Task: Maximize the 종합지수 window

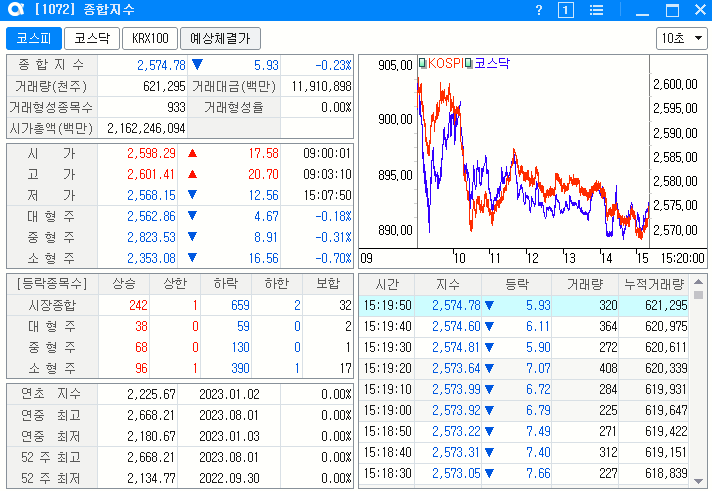Action: pyautogui.click(x=672, y=10)
